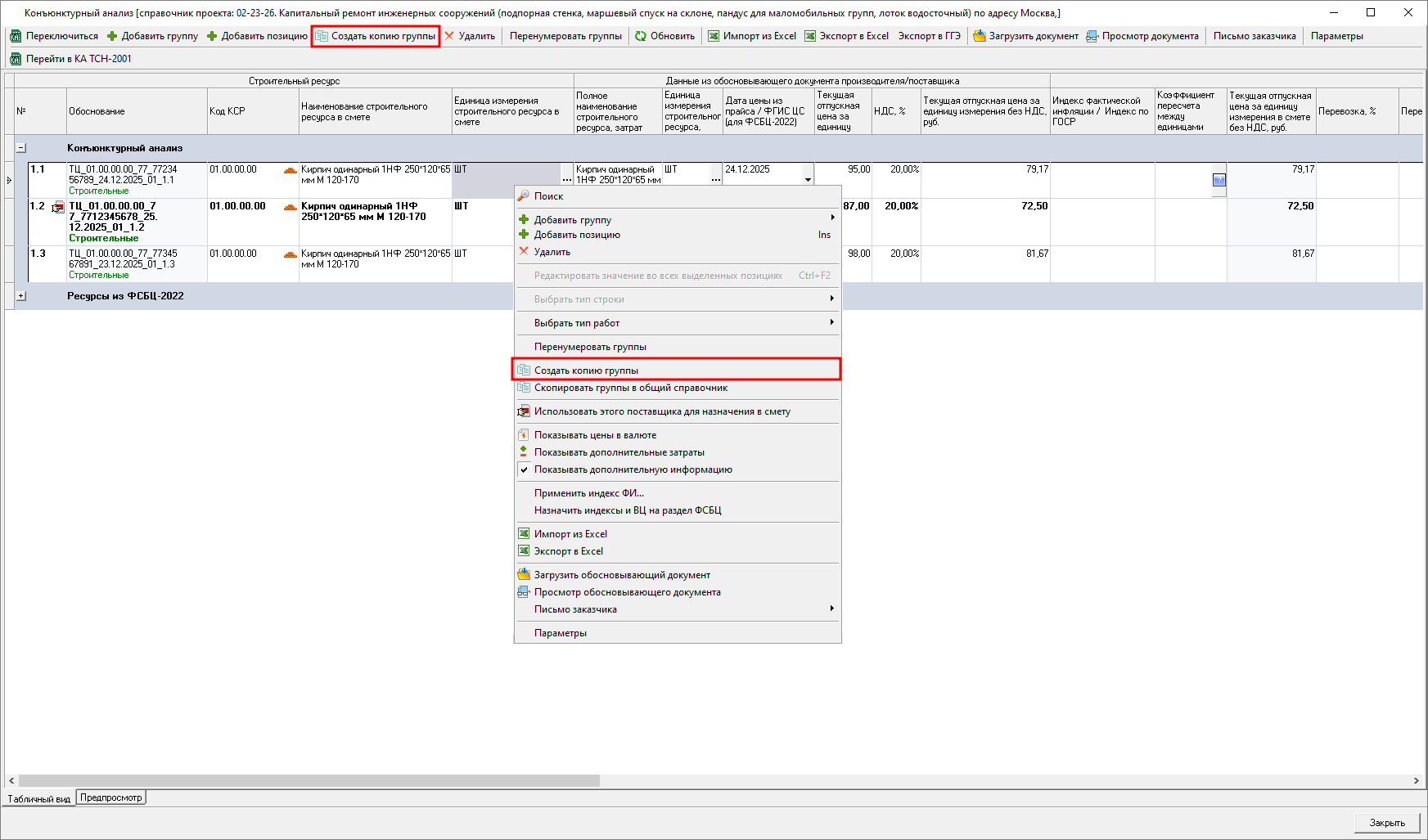Expand the 'Ресурсы из ФСБЦ-2022' group
This screenshot has width=1428, height=840.
21,296
